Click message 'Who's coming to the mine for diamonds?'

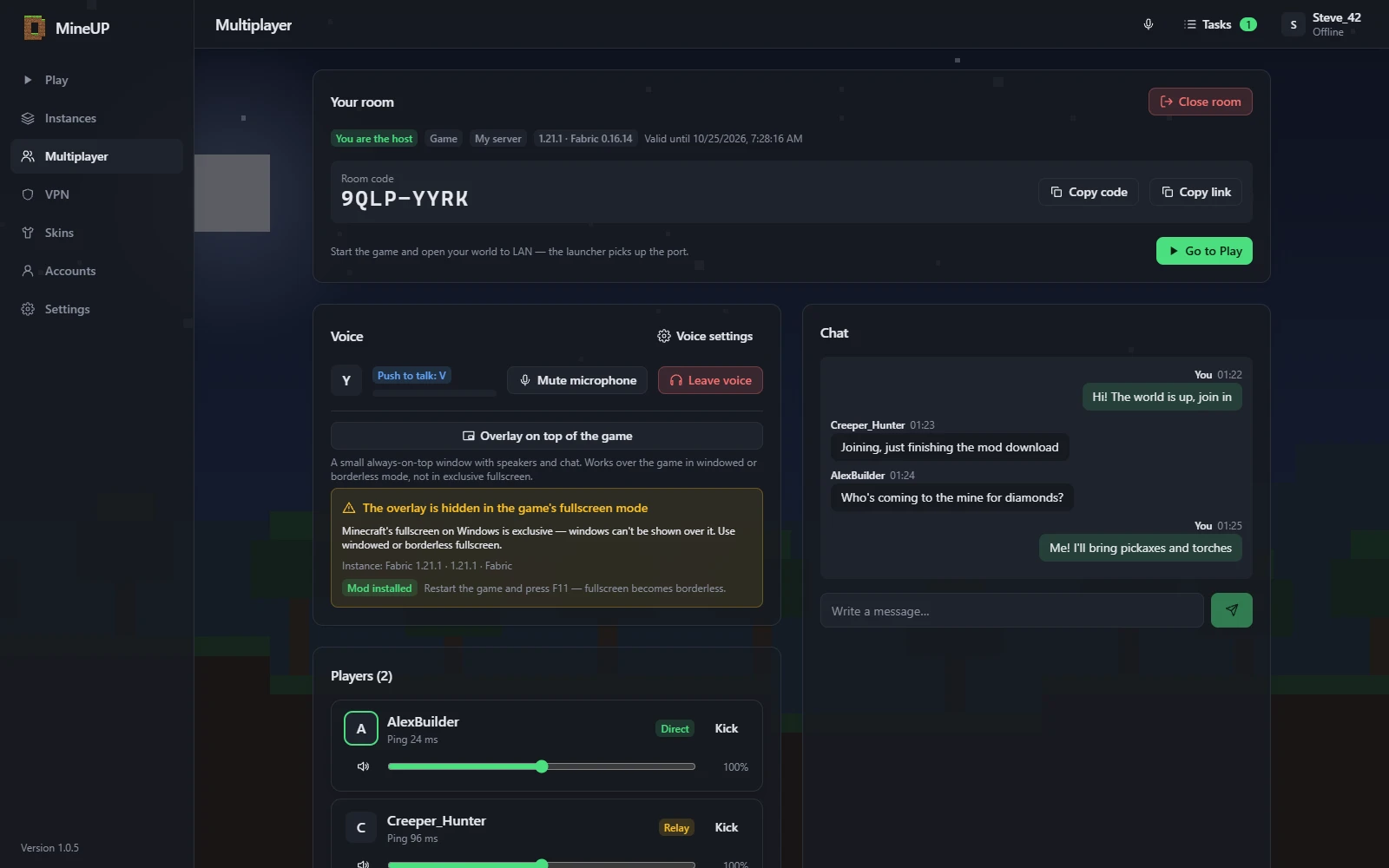click(x=952, y=497)
